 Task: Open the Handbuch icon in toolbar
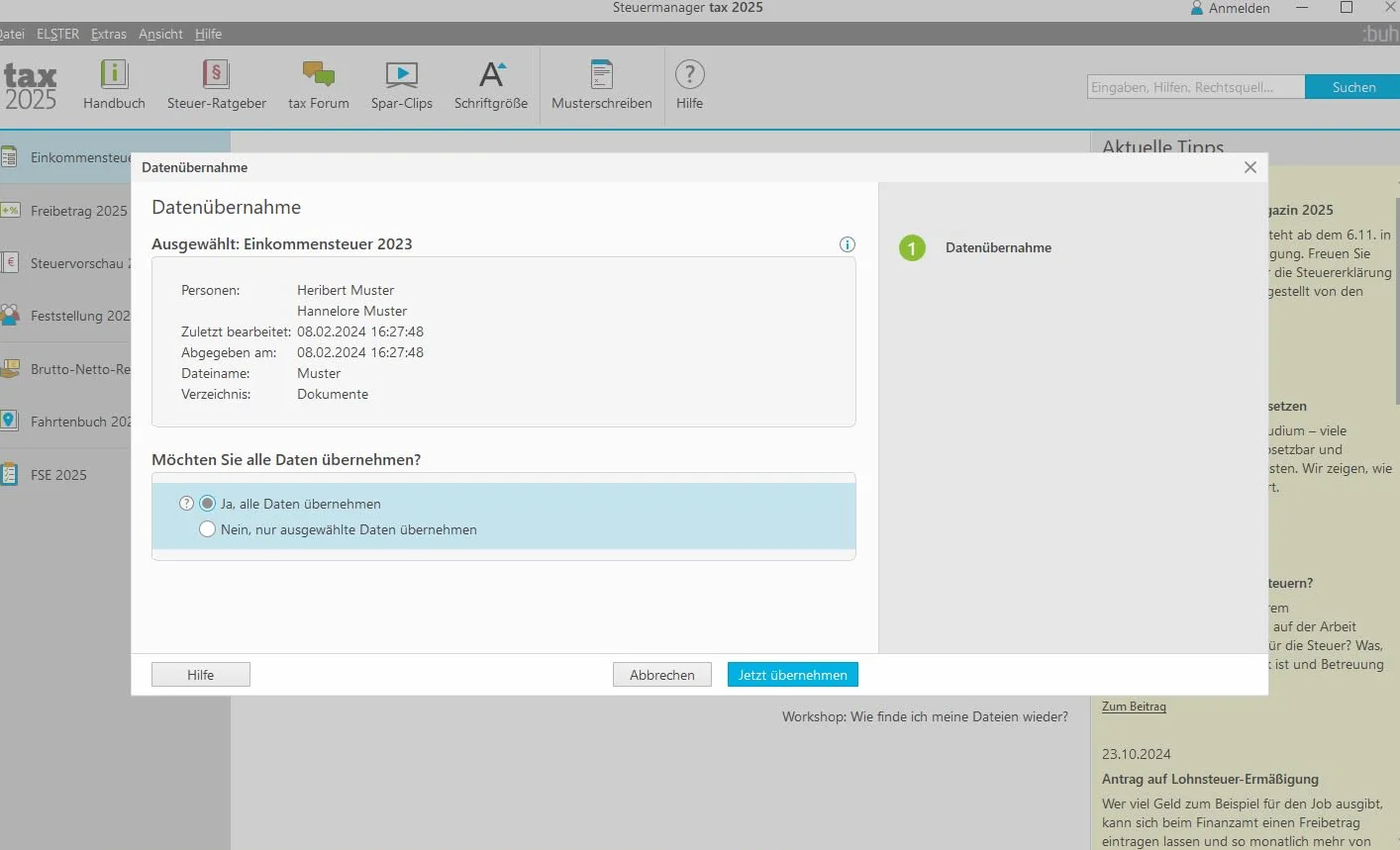[114, 74]
